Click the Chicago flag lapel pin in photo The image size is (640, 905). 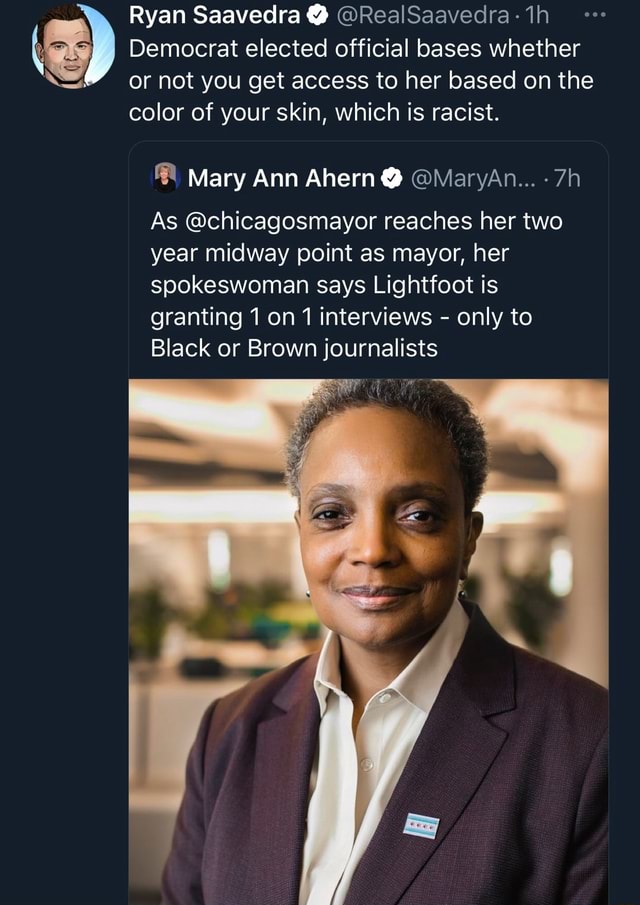click(x=421, y=825)
